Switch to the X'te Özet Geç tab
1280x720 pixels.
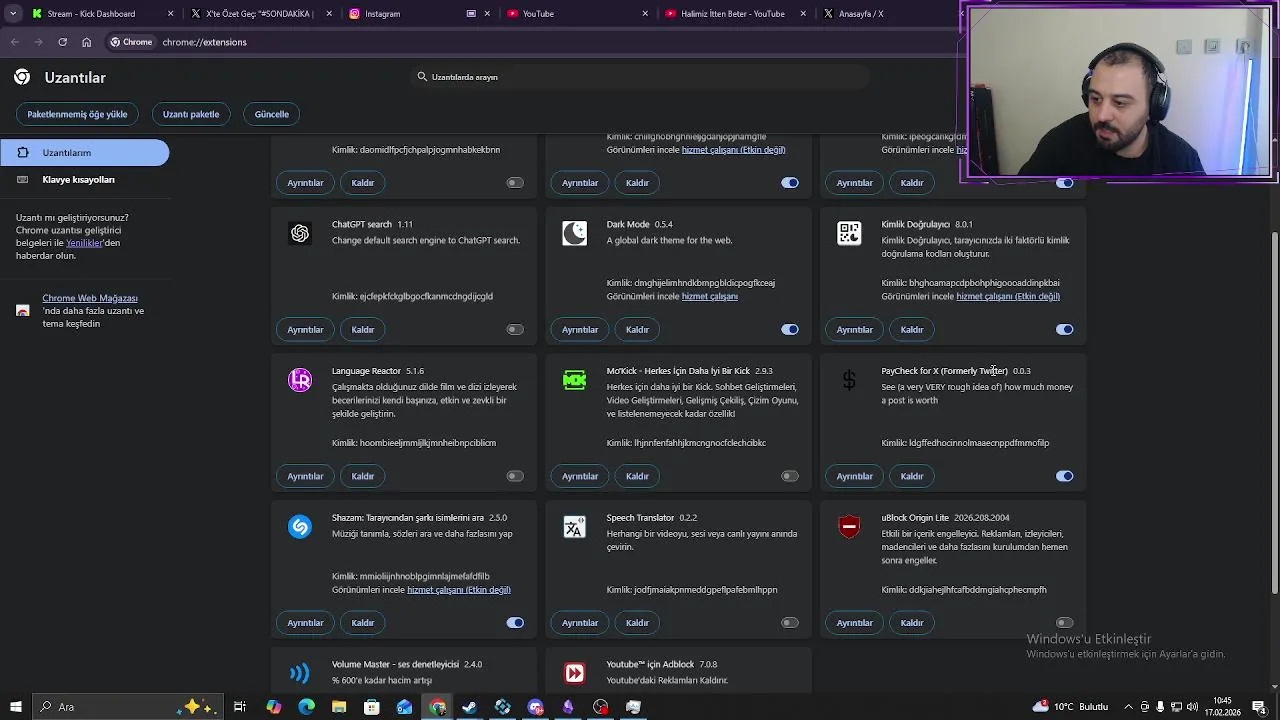261,14
